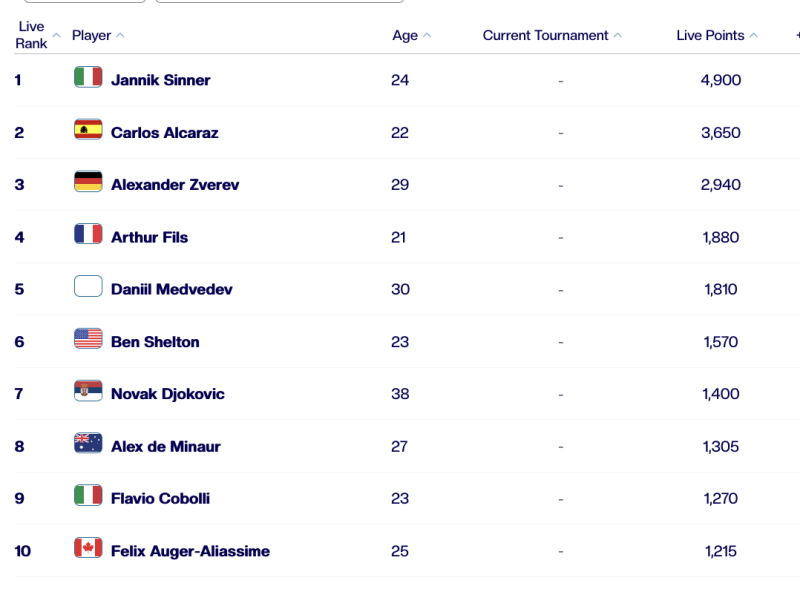This screenshot has height=589, width=800.
Task: Click the Serbian flag beside Novak Djokovic
Action: [88, 391]
